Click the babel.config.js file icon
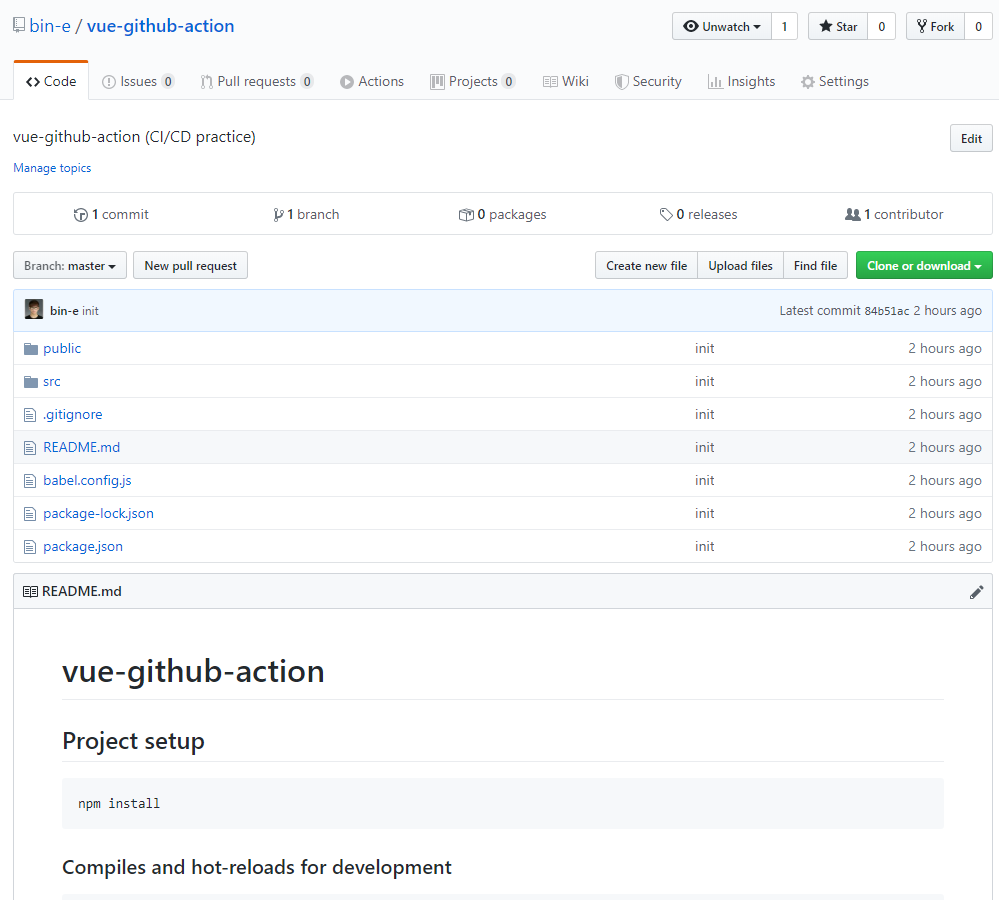This screenshot has height=900, width=999. point(30,481)
